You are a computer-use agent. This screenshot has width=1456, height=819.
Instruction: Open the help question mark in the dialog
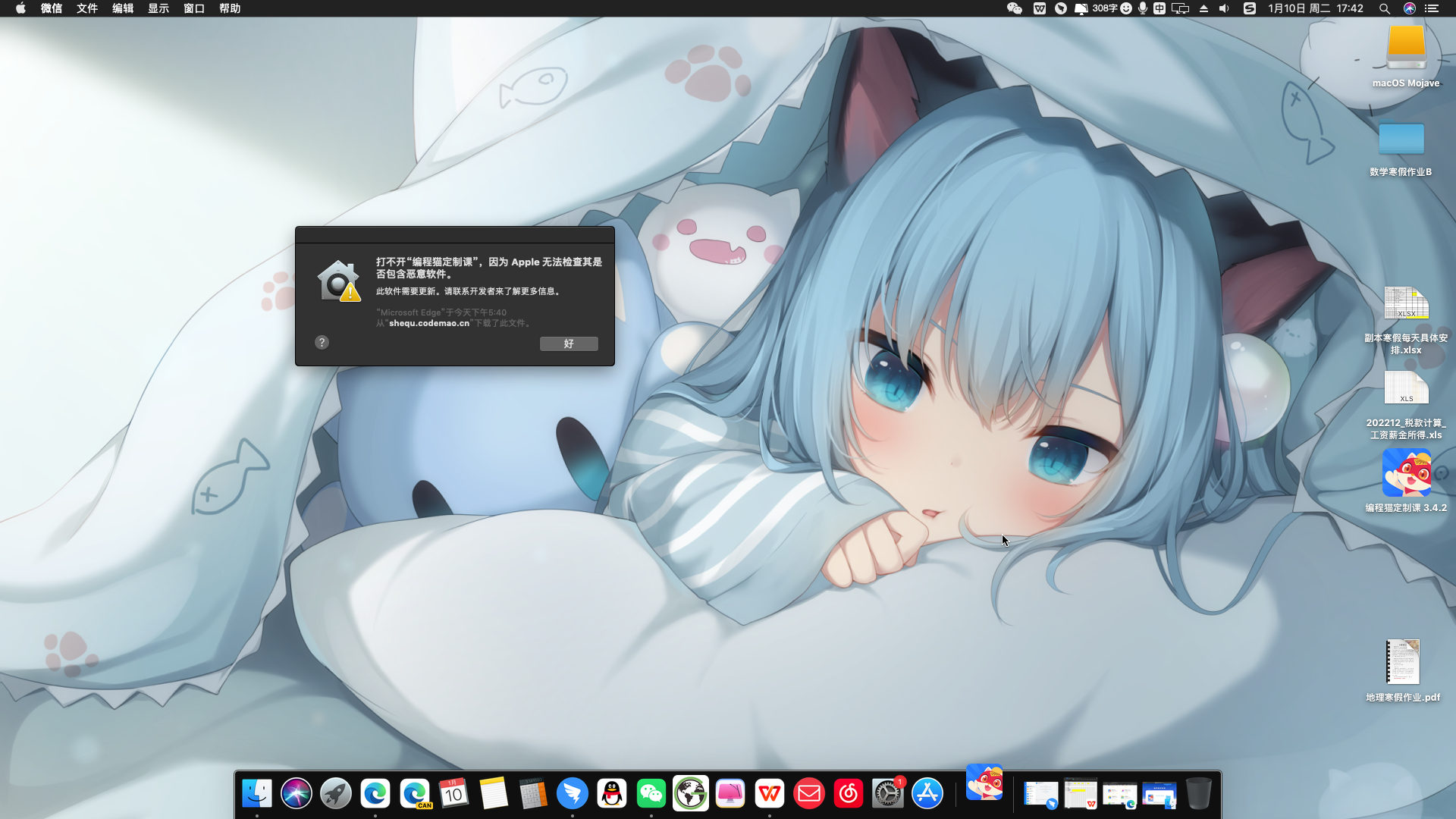pyautogui.click(x=322, y=343)
